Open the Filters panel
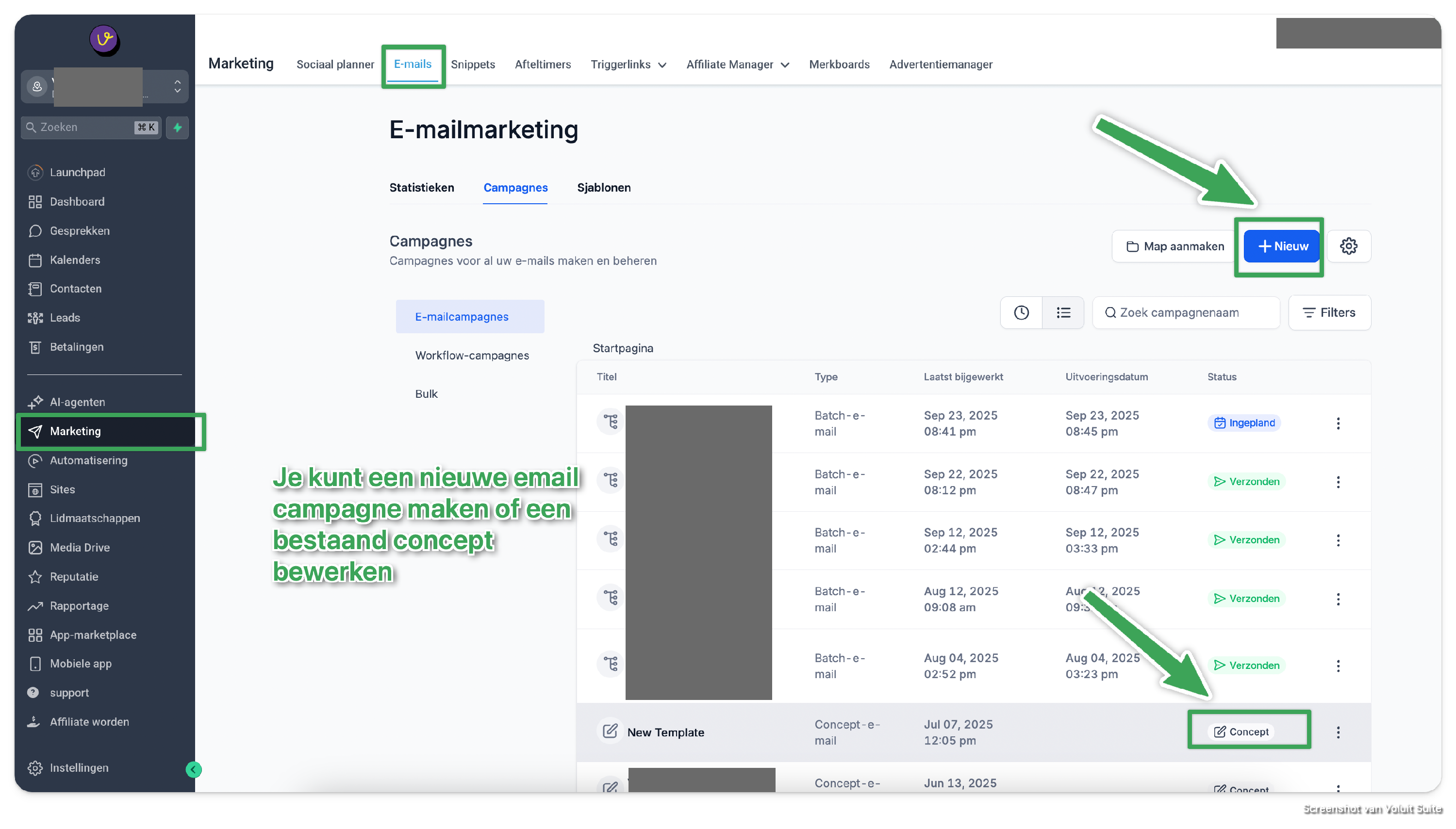Viewport: 1456px width, 829px height. (1329, 312)
